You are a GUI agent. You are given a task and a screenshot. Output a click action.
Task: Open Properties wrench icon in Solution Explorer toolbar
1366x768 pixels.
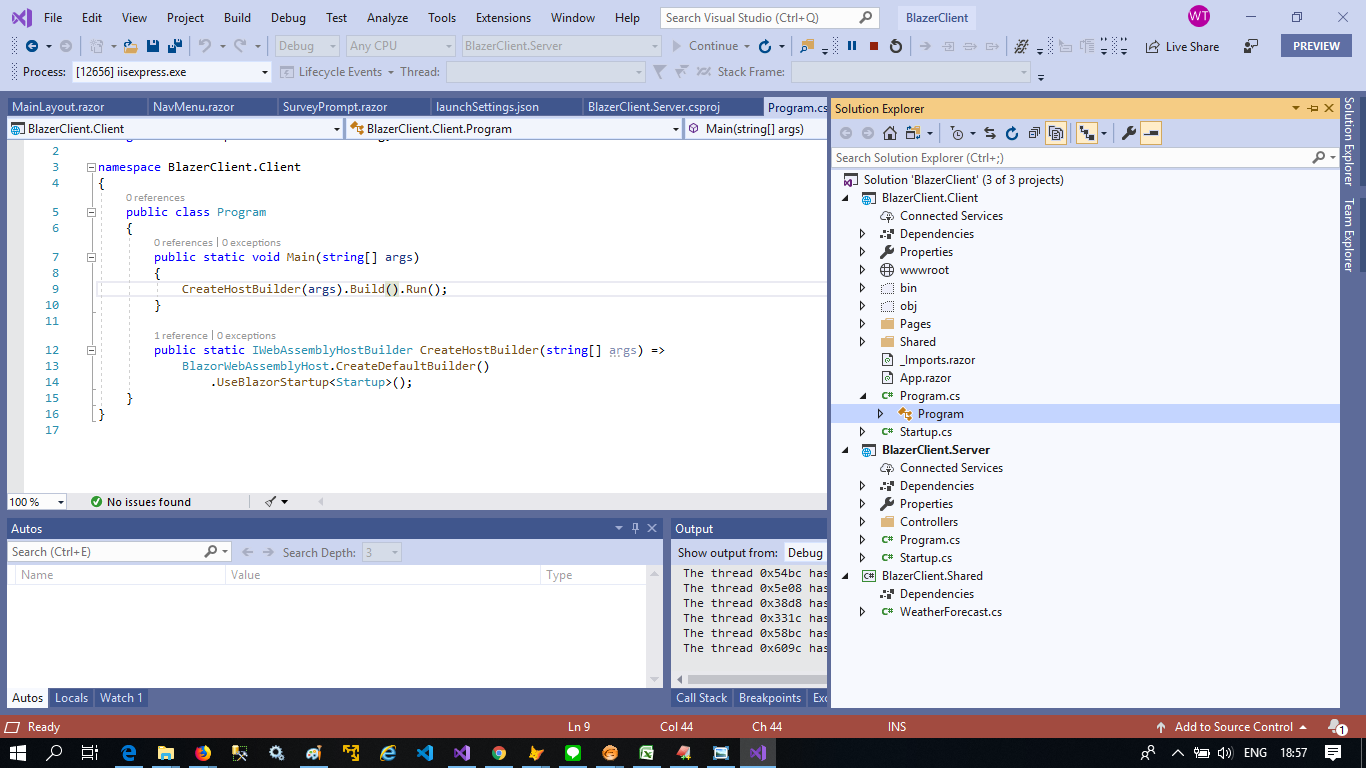1129,133
